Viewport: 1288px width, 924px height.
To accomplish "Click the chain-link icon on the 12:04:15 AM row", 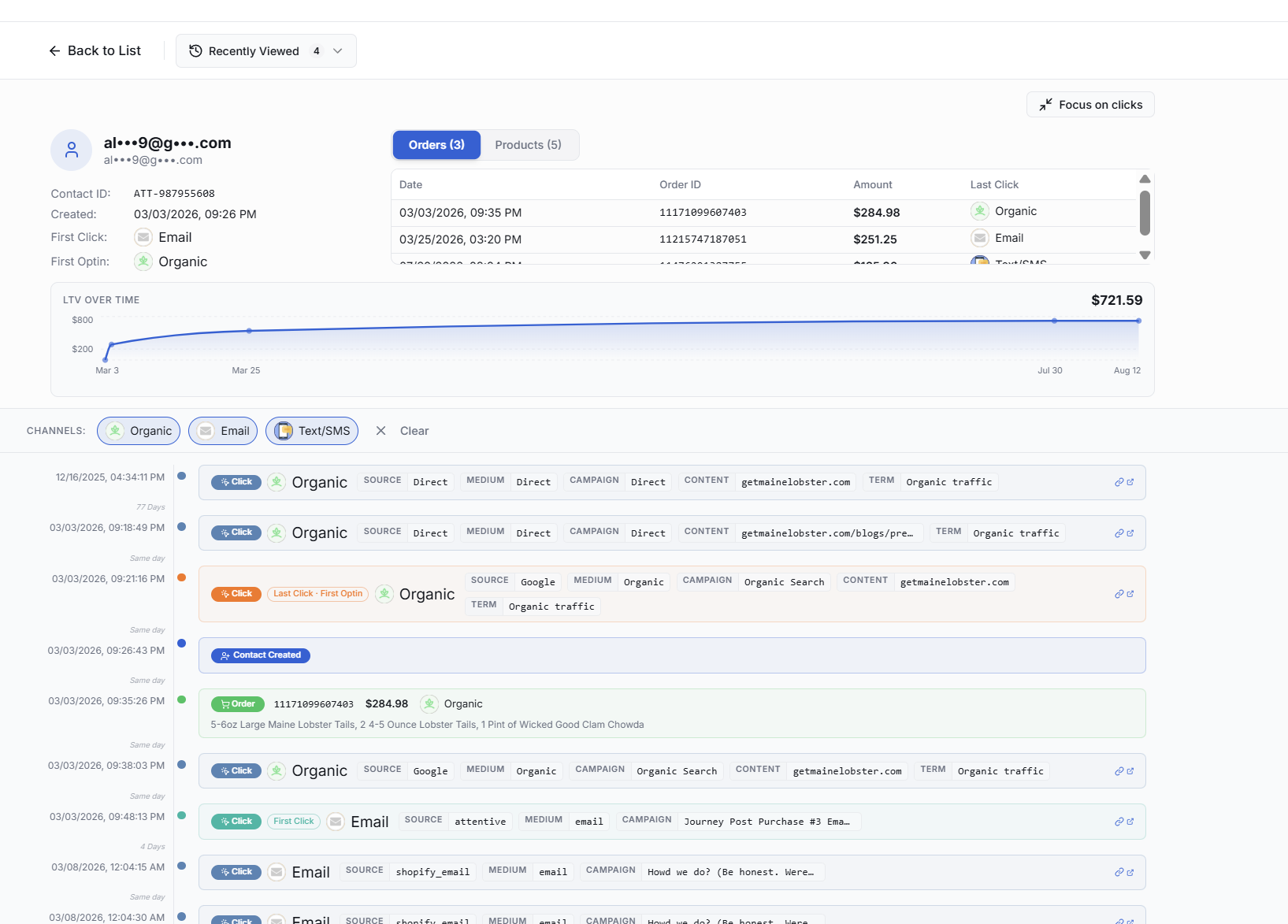I will [x=1119, y=872].
